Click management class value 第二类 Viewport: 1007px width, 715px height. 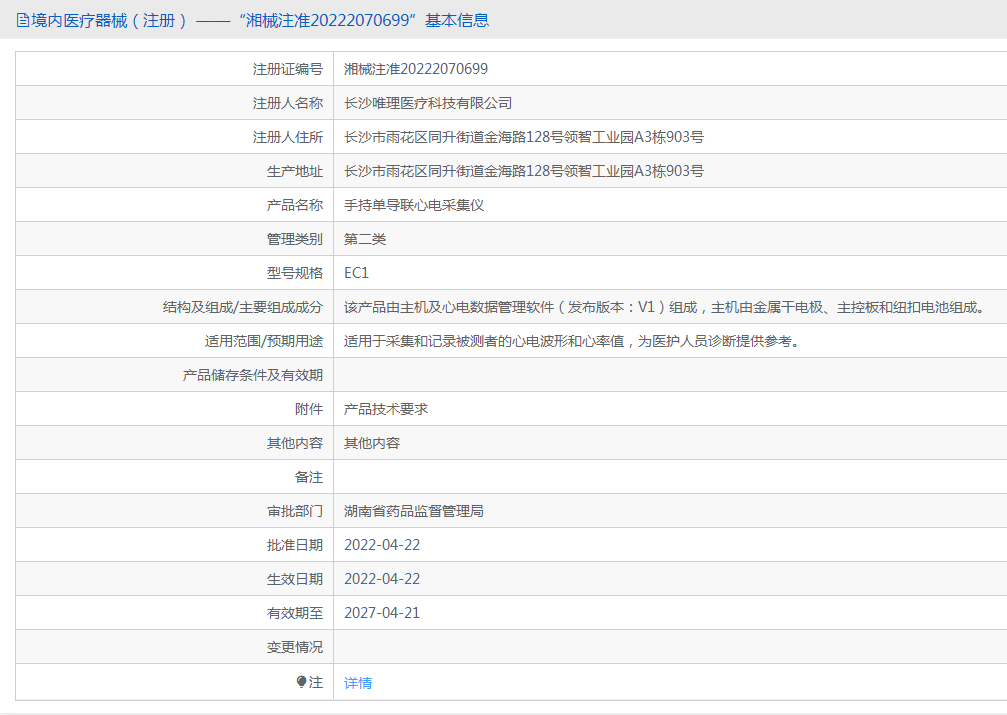365,239
